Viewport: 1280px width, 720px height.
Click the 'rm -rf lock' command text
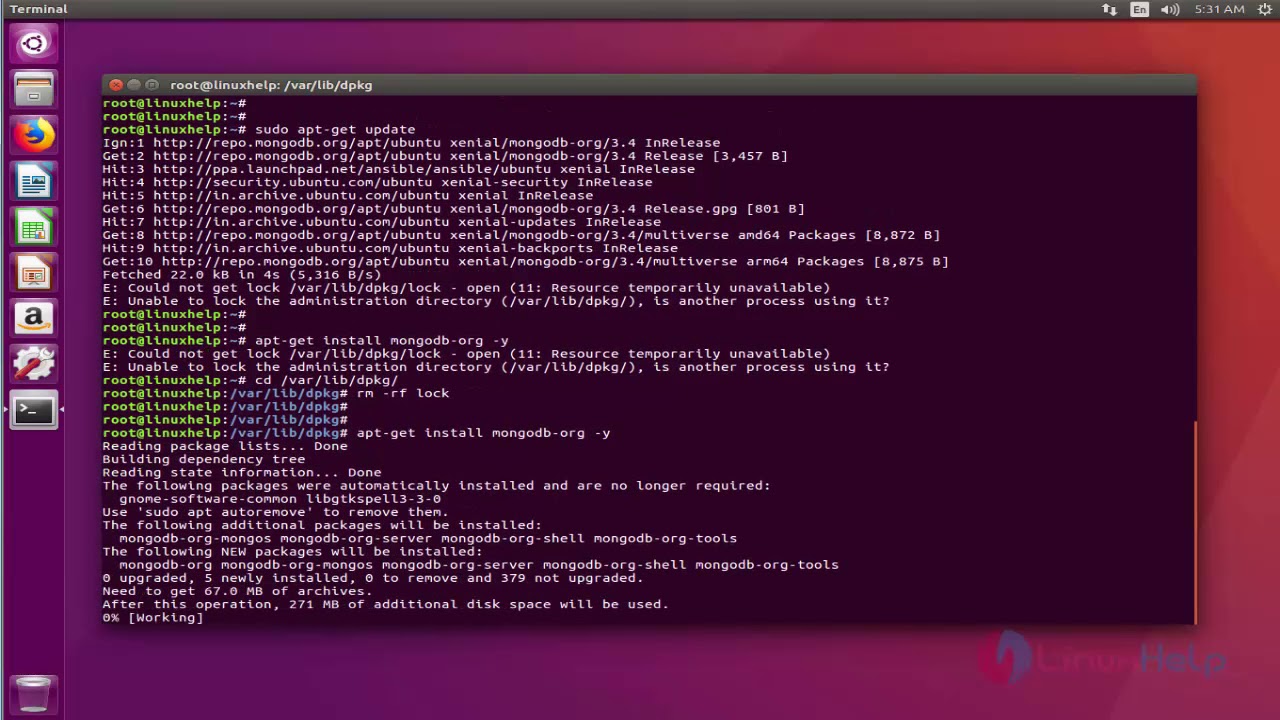(x=403, y=393)
